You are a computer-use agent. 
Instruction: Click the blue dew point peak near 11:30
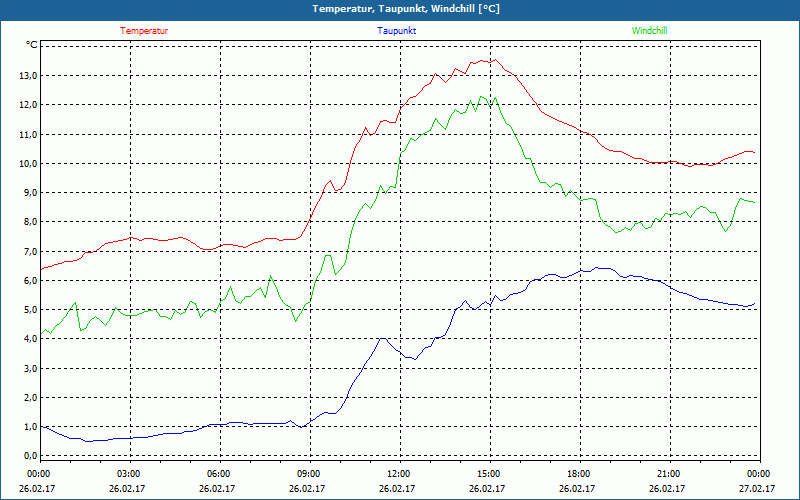click(x=382, y=338)
